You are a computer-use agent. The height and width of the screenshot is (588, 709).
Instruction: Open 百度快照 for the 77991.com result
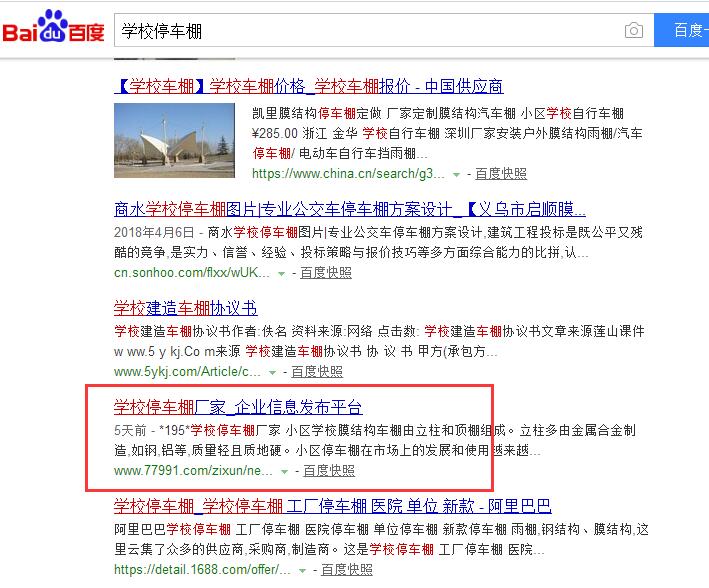point(329,470)
